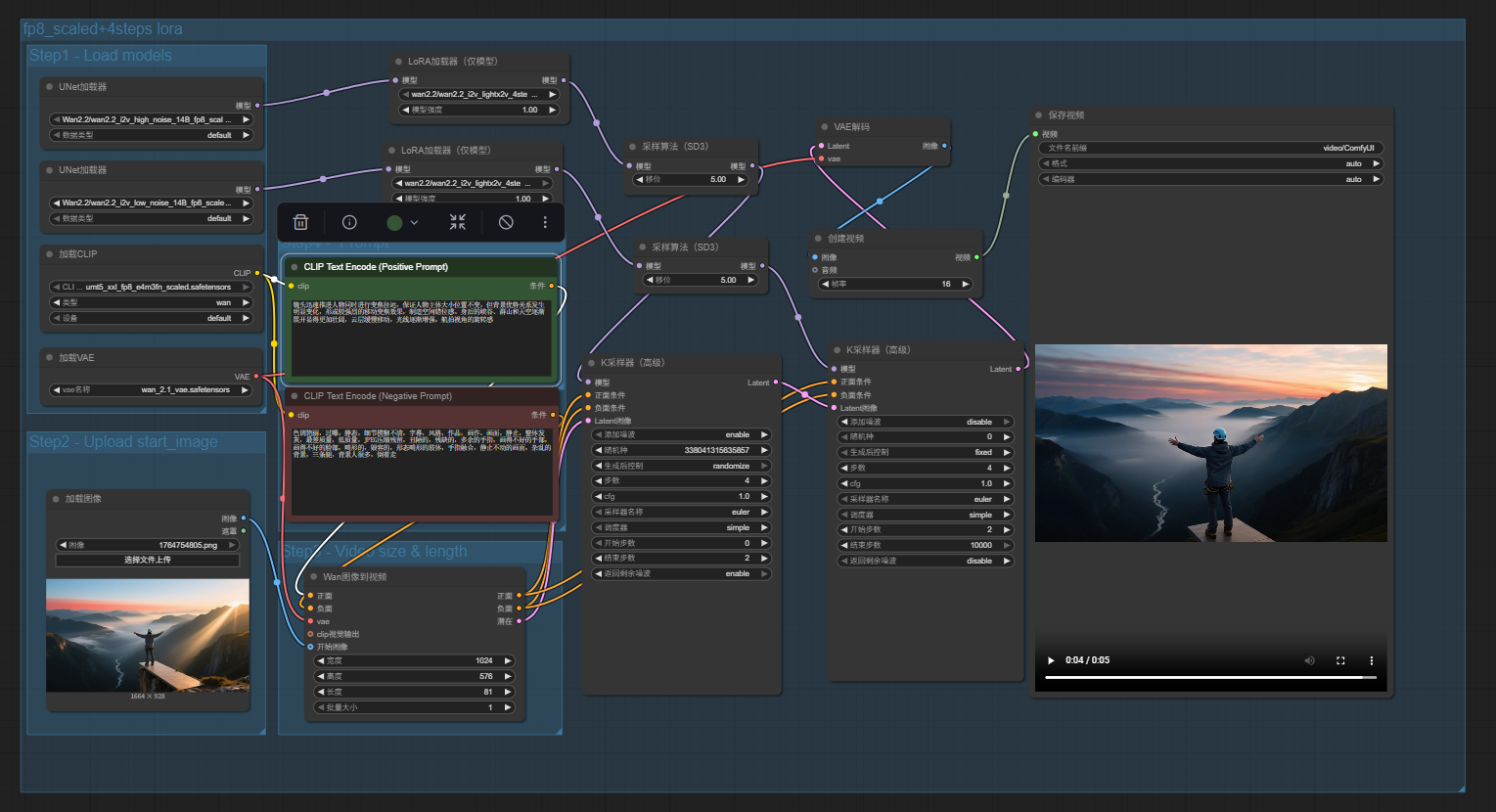The height and width of the screenshot is (812, 1496).
Task: Click inside the positive prompt text box
Action: click(x=422, y=338)
